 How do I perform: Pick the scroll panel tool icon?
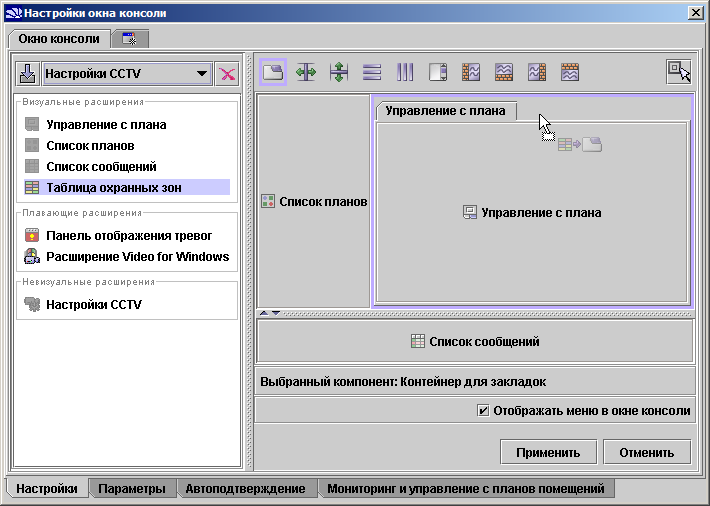tap(438, 72)
